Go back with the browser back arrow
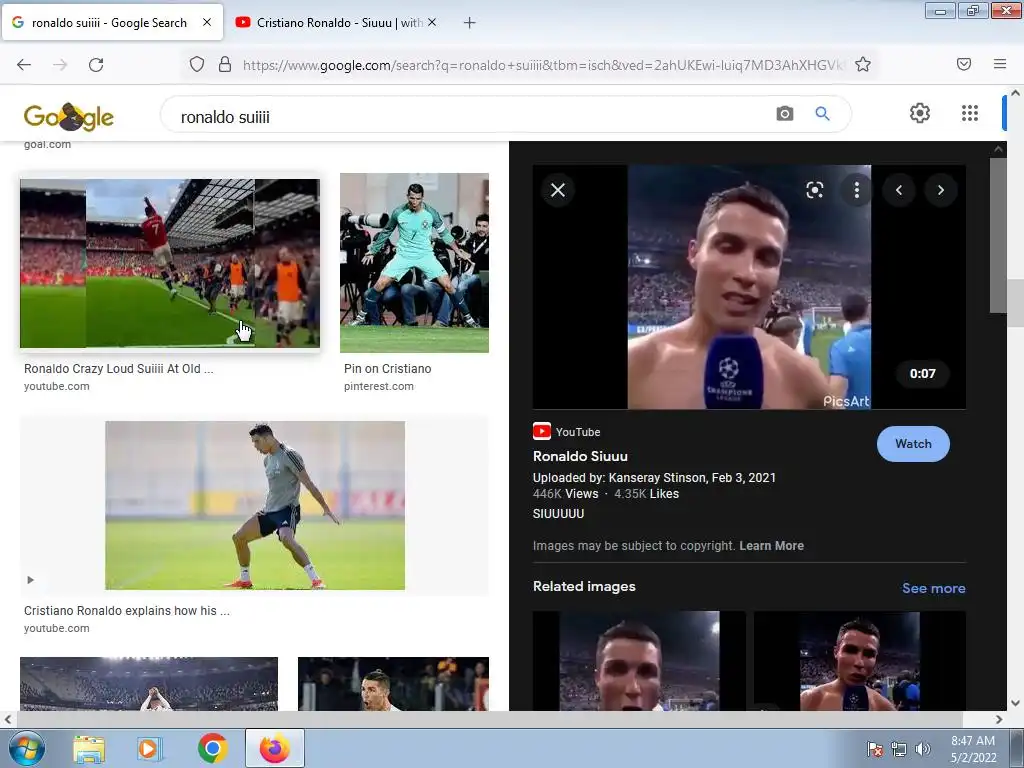This screenshot has width=1024, height=768. pyautogui.click(x=24, y=64)
